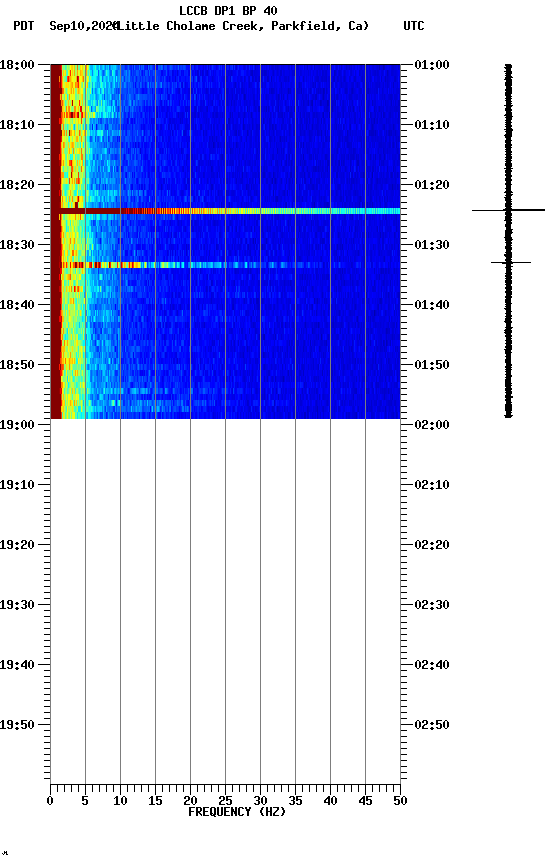
Task: Click the 19:10 PDT time label
Action: [x=17, y=485]
